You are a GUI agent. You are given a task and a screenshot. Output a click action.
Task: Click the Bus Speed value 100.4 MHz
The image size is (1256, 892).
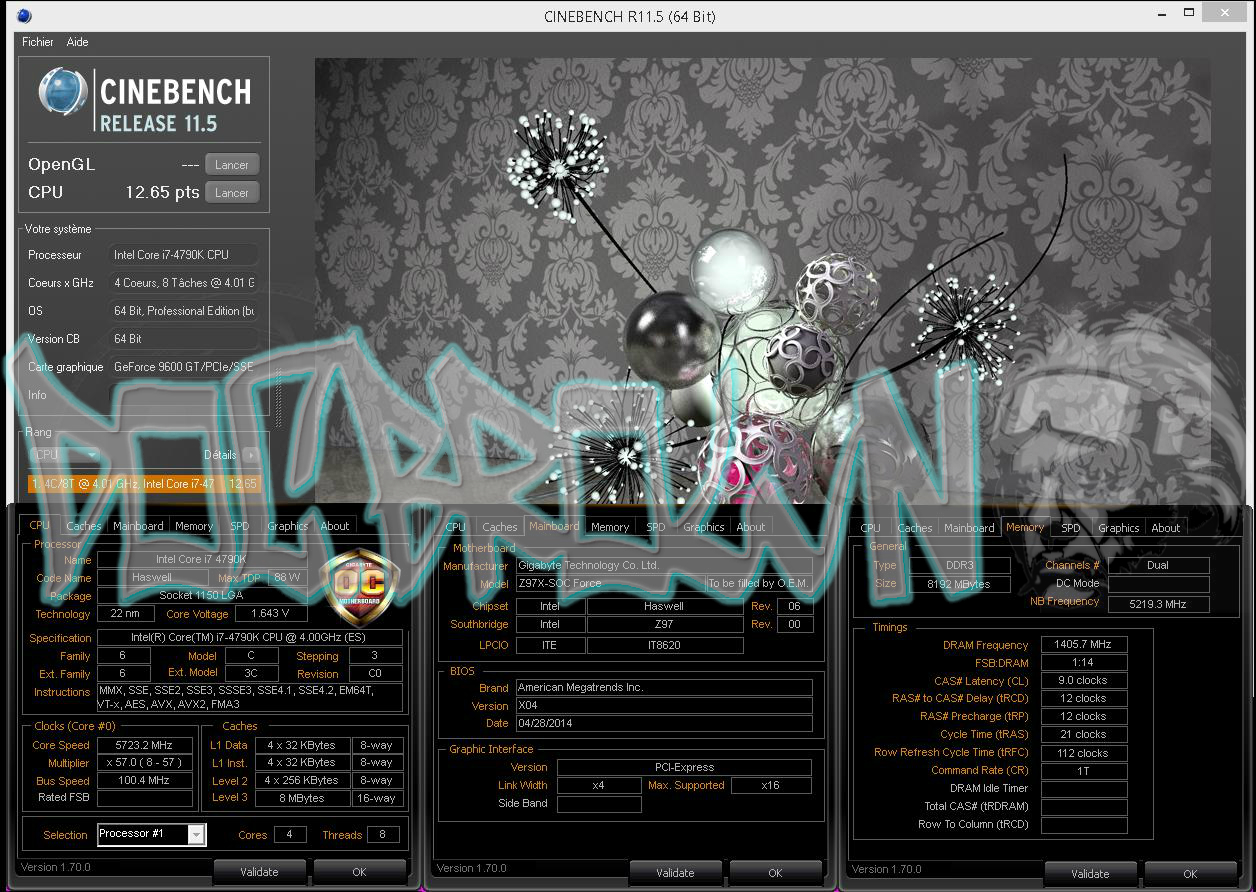145,780
